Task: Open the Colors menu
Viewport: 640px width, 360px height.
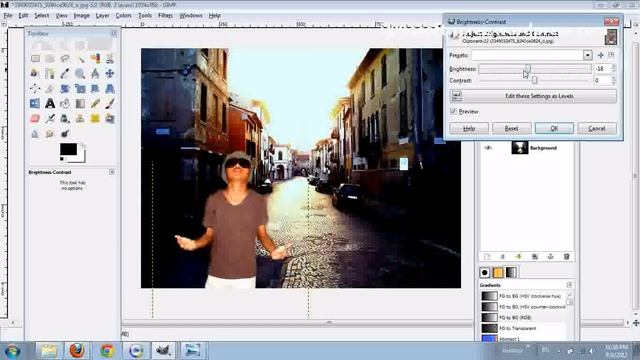Action: [x=123, y=16]
